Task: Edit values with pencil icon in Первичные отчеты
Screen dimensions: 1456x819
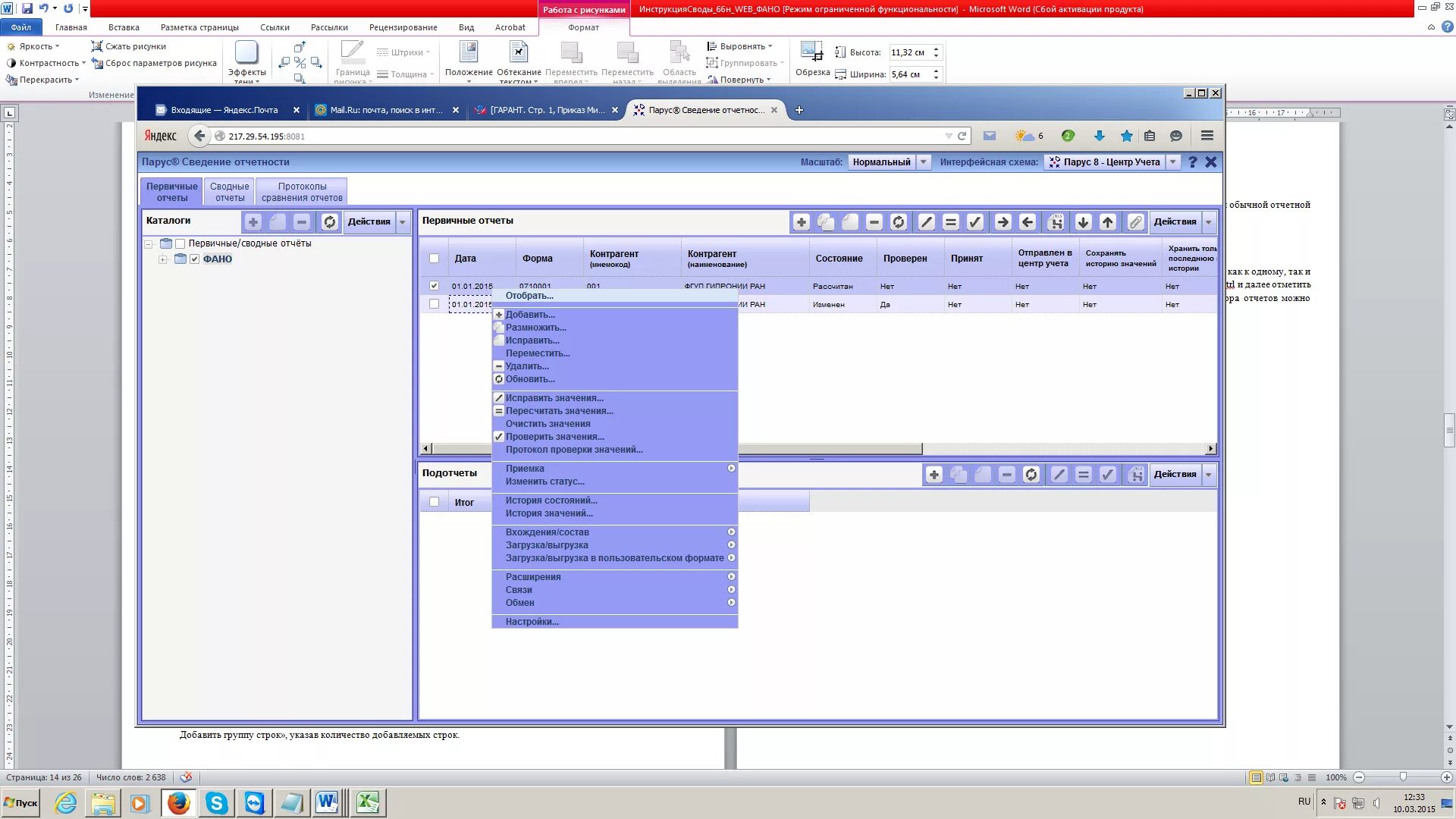Action: [926, 222]
